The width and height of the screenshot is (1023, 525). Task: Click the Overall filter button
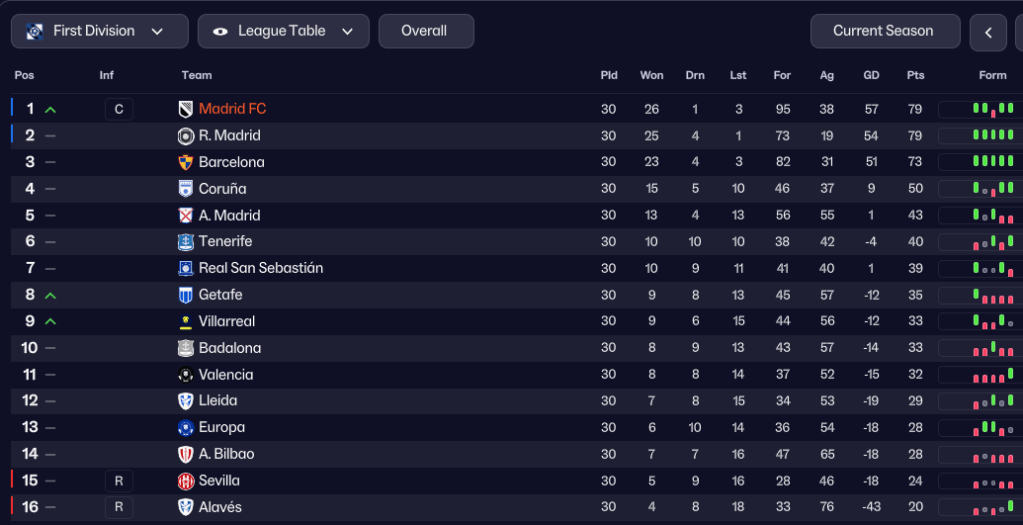[425, 31]
